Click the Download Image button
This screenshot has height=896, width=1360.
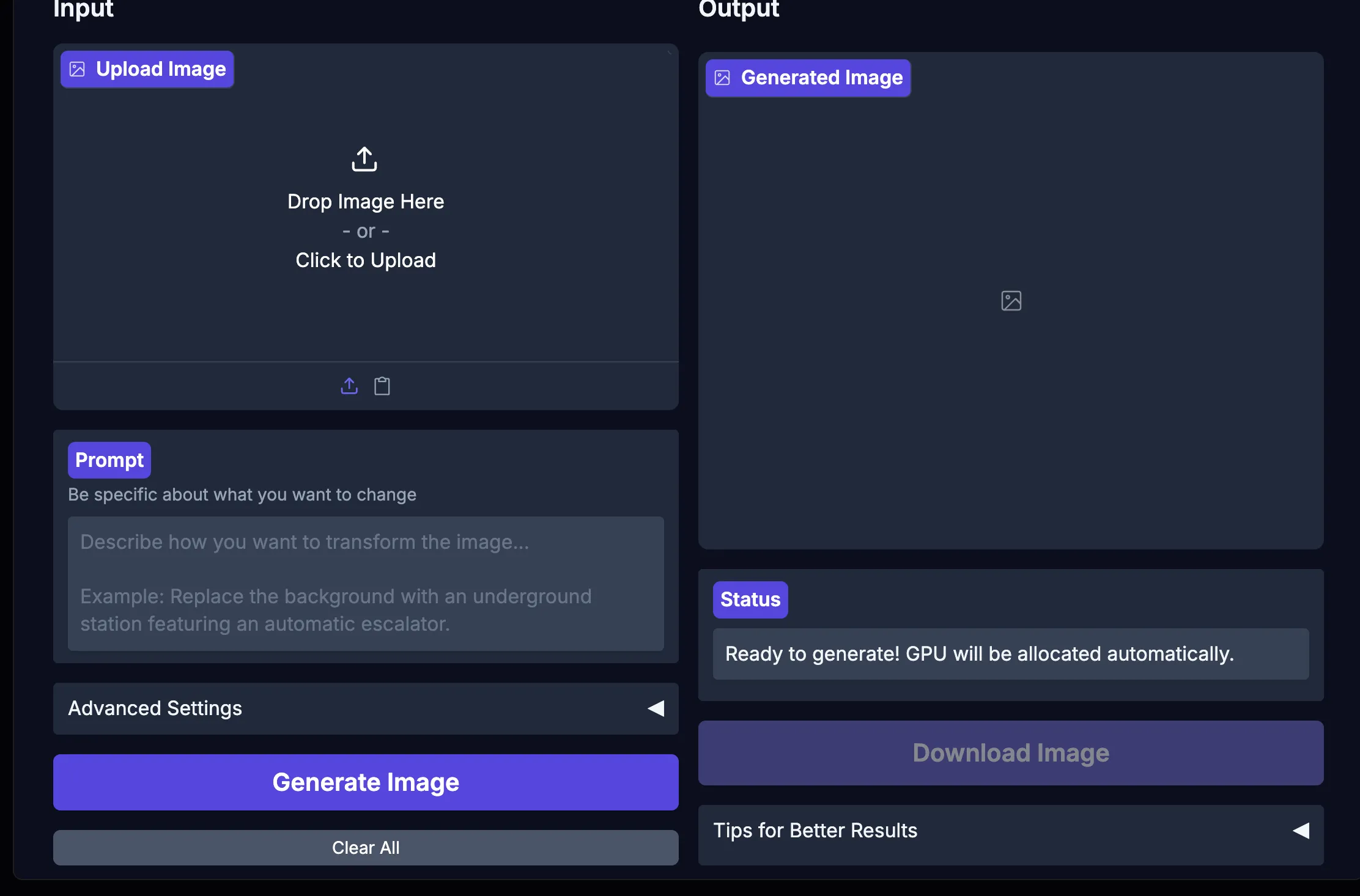click(1011, 753)
